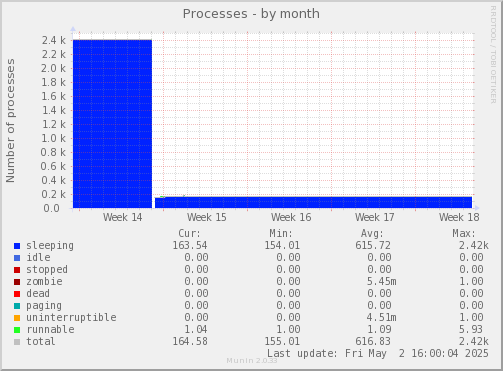Click sleeping average value 615.72

[373, 245]
